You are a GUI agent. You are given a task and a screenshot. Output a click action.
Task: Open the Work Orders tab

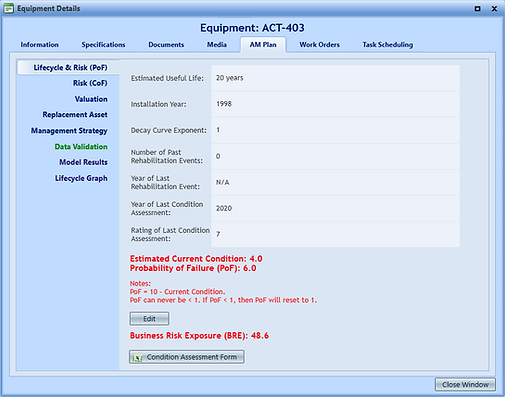[319, 45]
